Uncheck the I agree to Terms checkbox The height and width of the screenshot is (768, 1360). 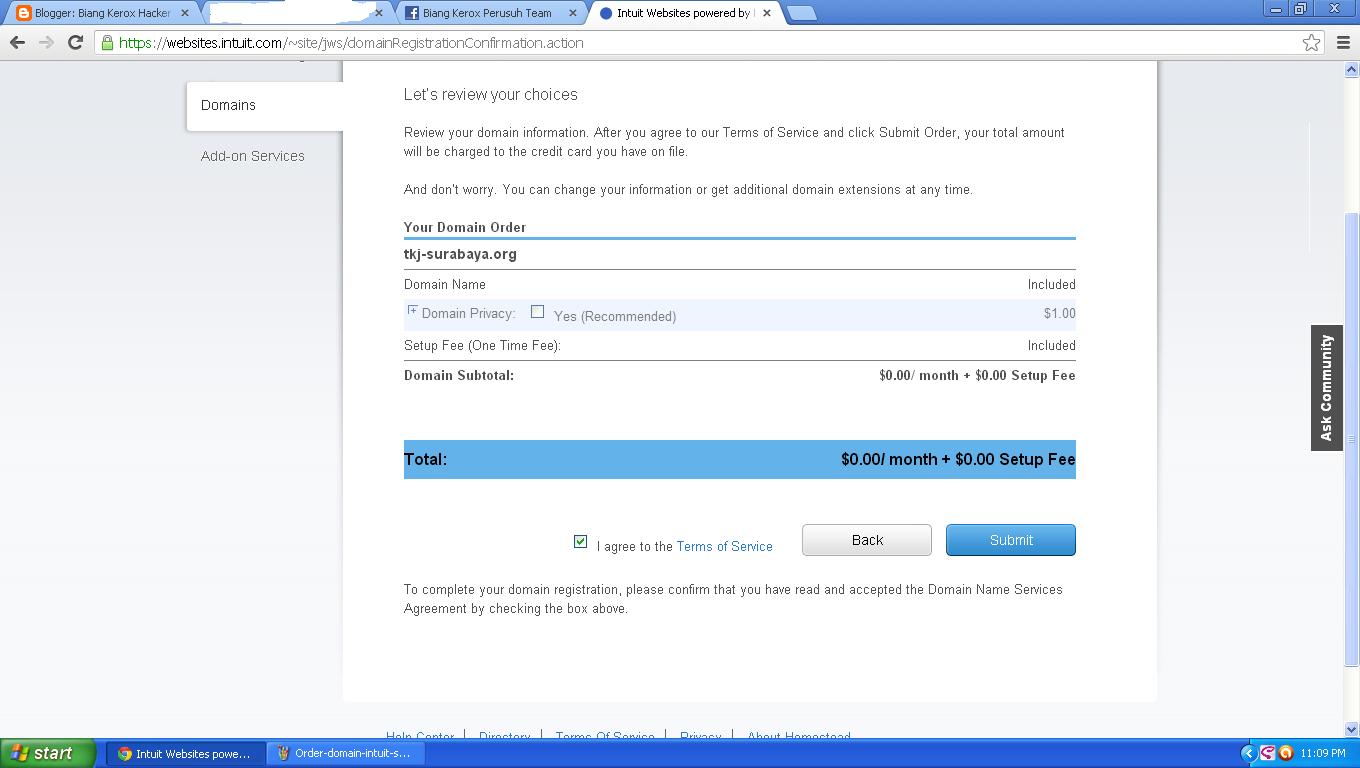[580, 541]
